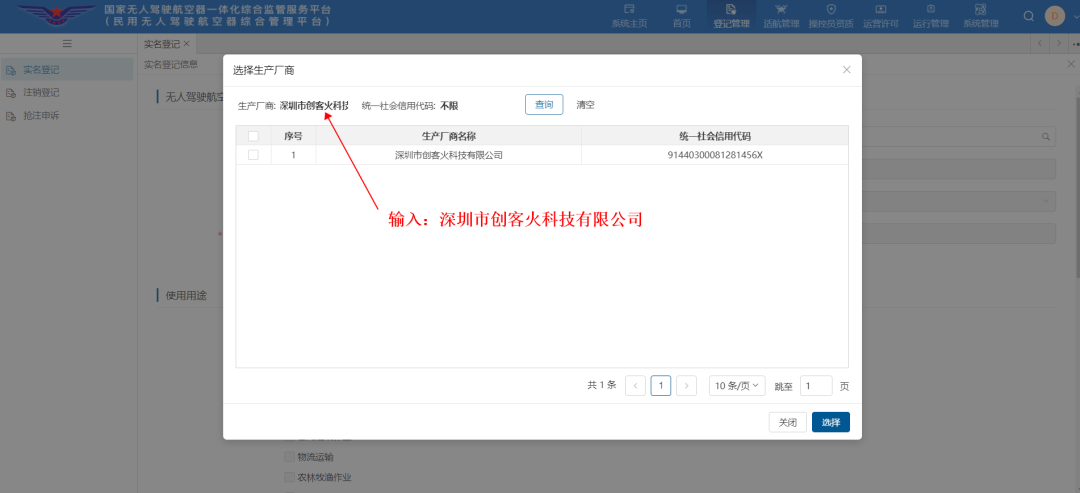Tick the 物流运输 usage checkbox
Image resolution: width=1080 pixels, height=493 pixels.
[290, 457]
